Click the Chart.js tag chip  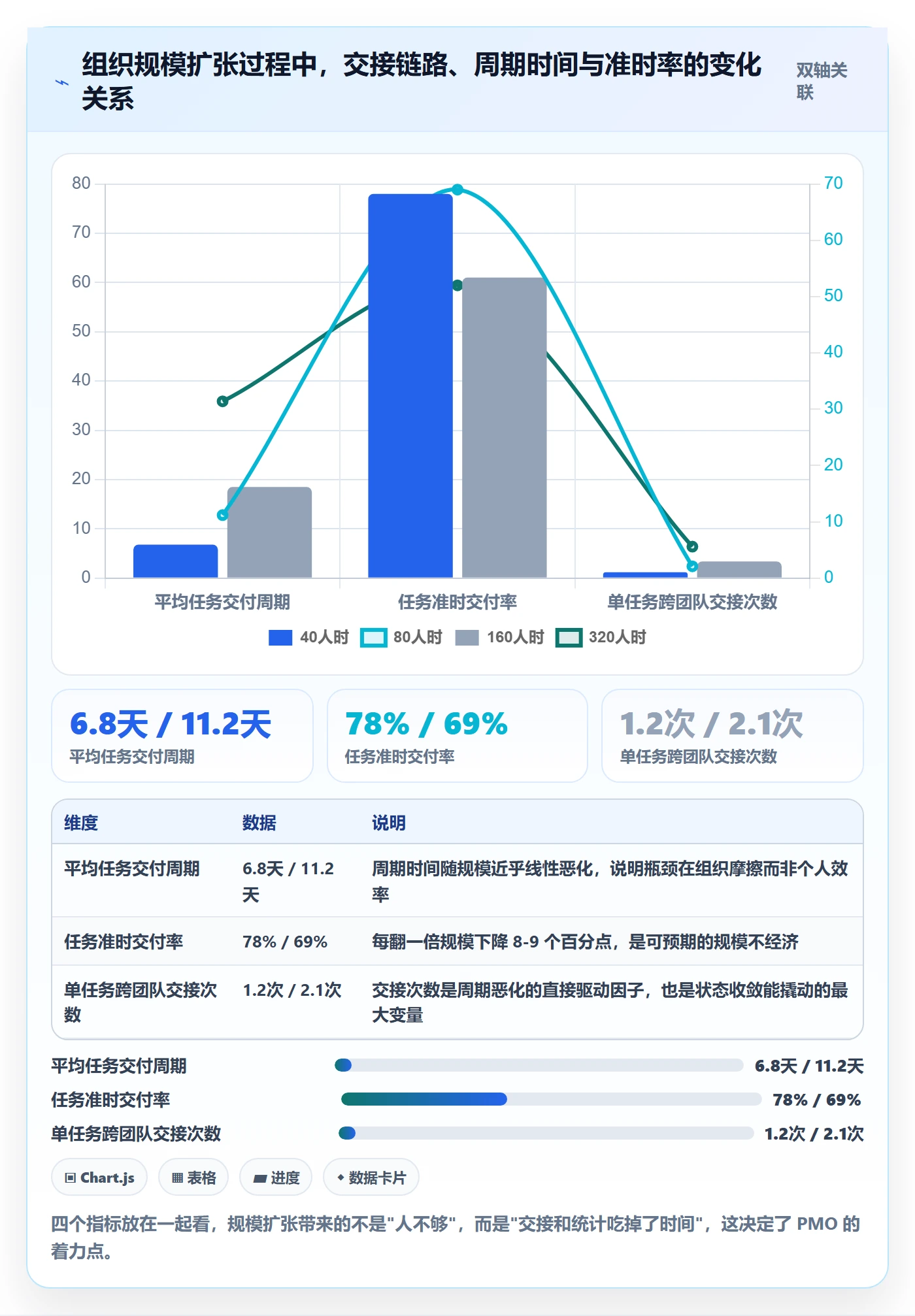[99, 1177]
